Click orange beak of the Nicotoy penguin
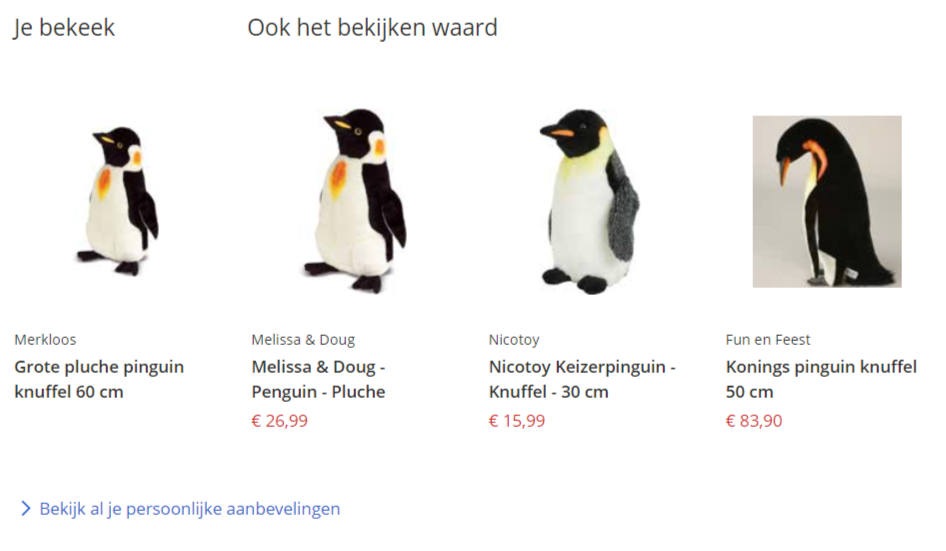 559,133
